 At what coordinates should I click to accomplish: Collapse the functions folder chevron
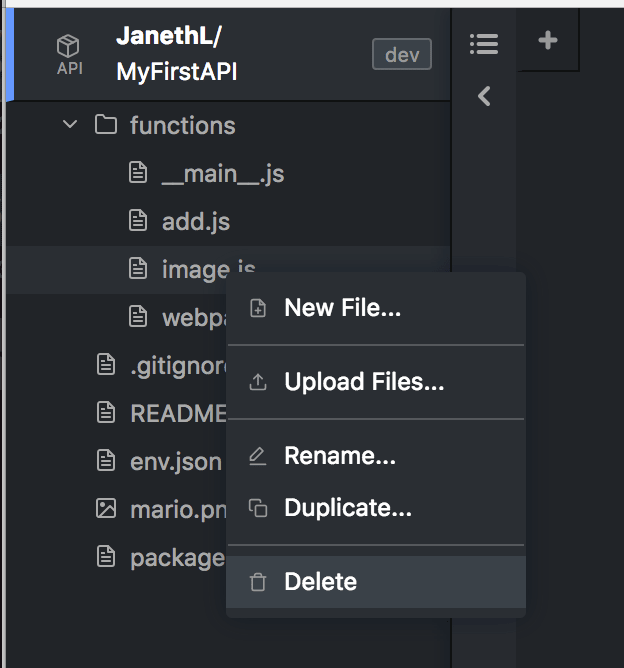pos(70,125)
